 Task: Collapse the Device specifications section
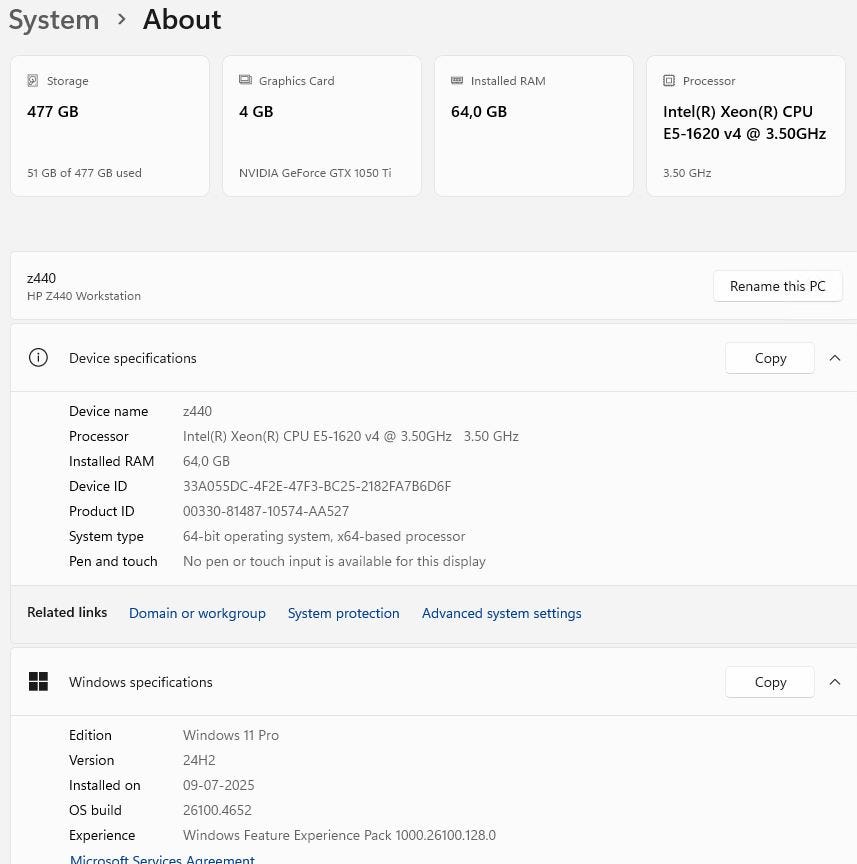pyautogui.click(x=835, y=358)
